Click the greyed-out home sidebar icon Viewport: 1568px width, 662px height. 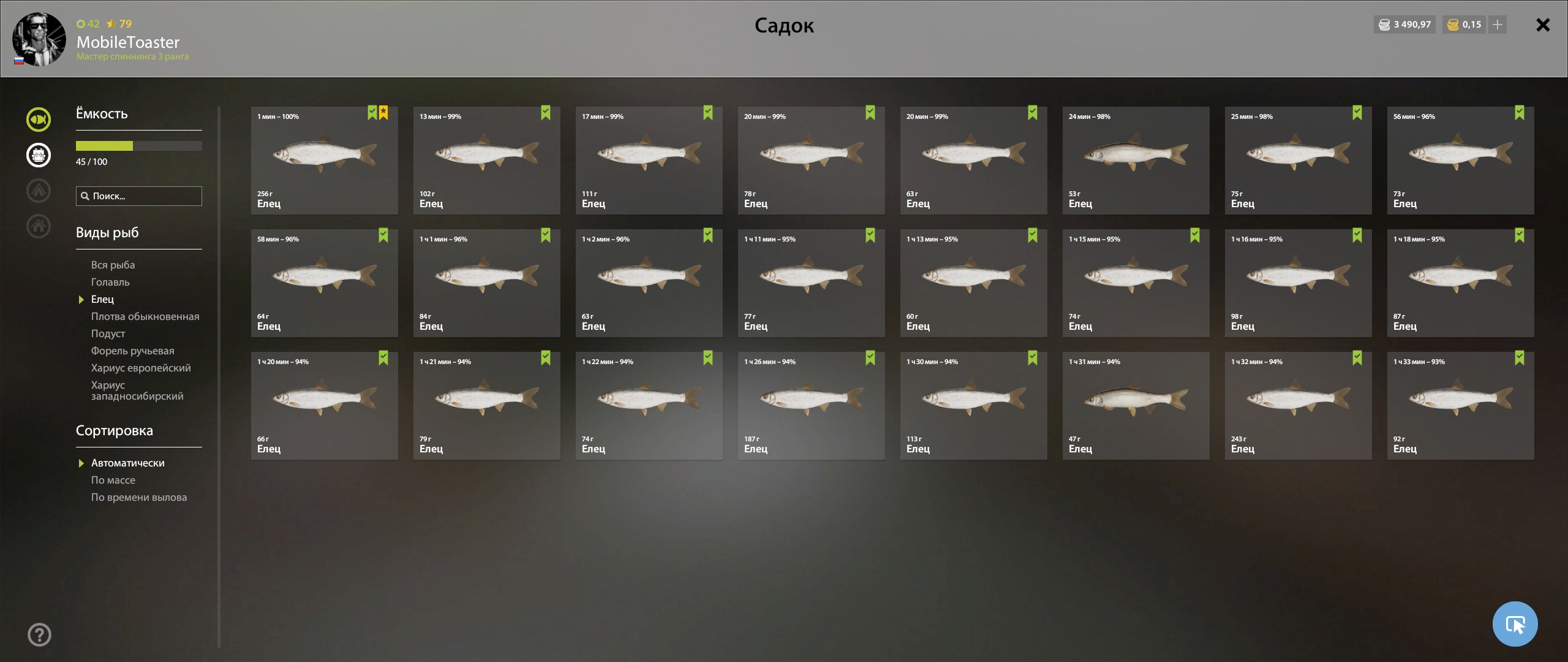(39, 226)
